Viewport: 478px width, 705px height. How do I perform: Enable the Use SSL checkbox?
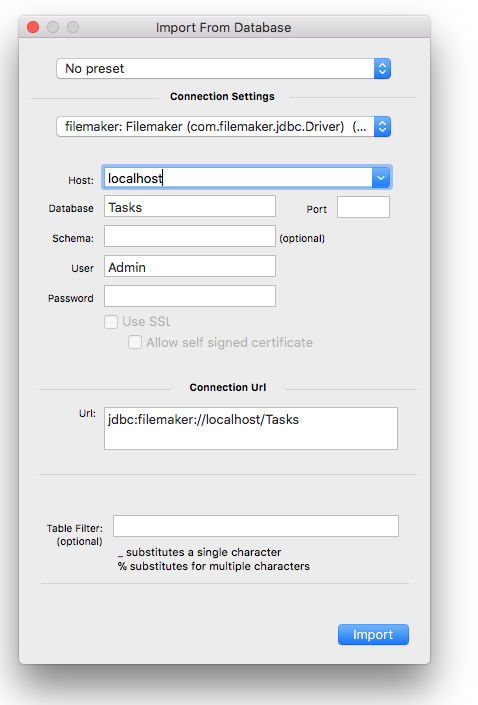[x=111, y=322]
